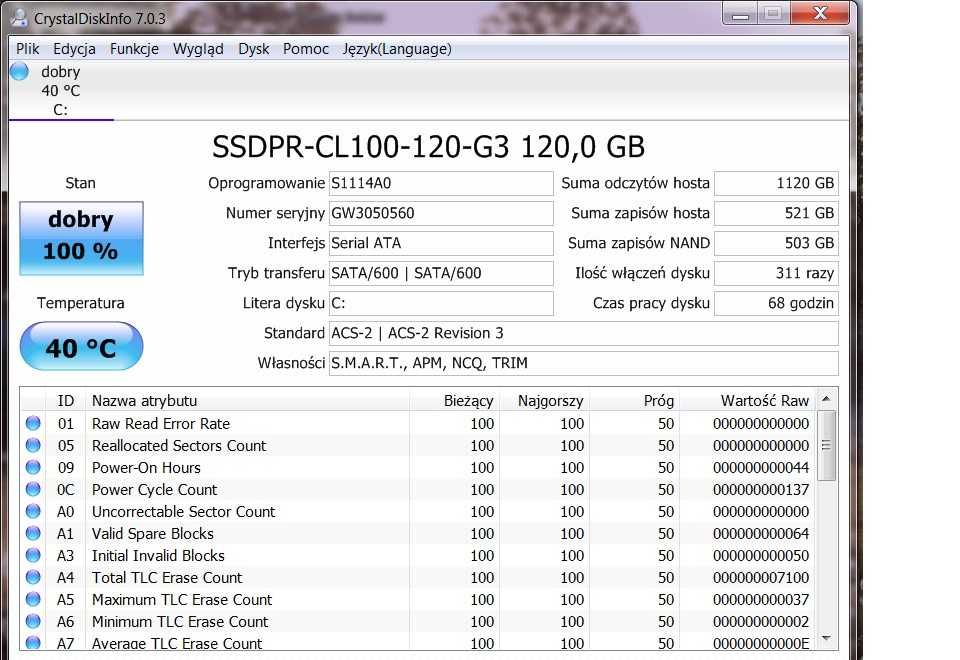Click status orb for Valid Spare Blocks

click(33, 533)
